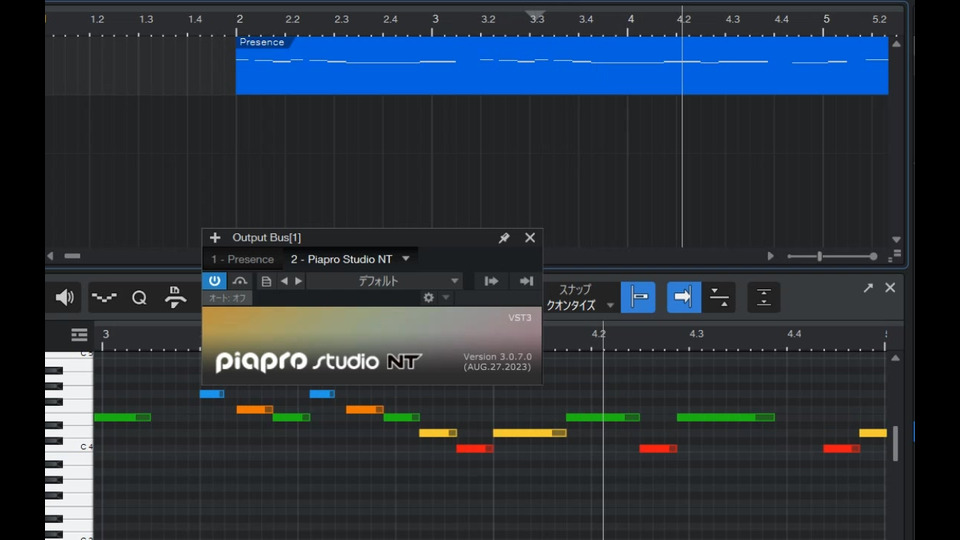
Task: Click the plus icon beside Output Bus[1]
Action: click(x=215, y=238)
